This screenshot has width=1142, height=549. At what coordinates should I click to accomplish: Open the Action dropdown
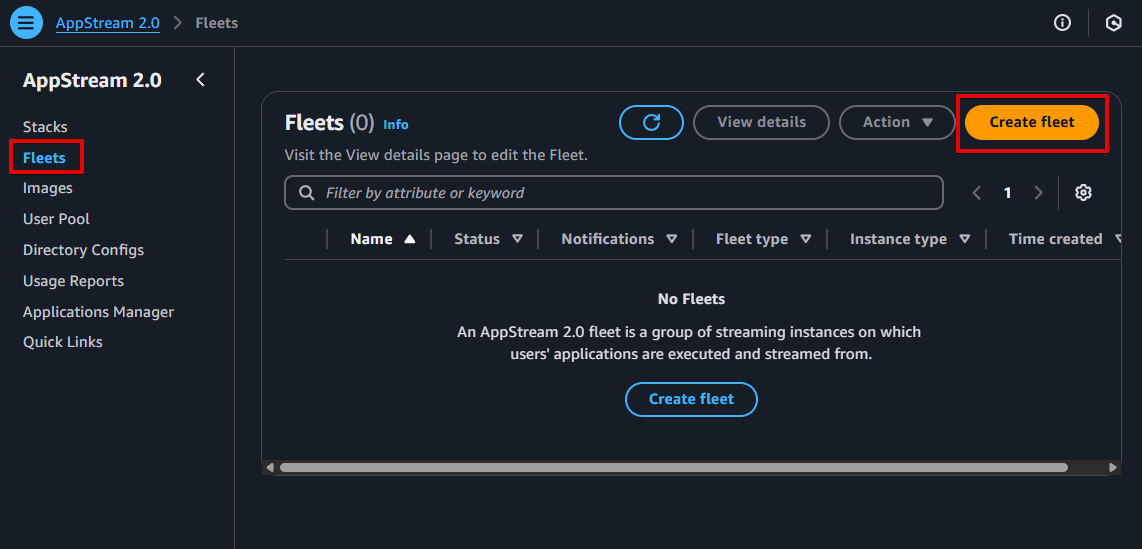pyautogui.click(x=897, y=122)
